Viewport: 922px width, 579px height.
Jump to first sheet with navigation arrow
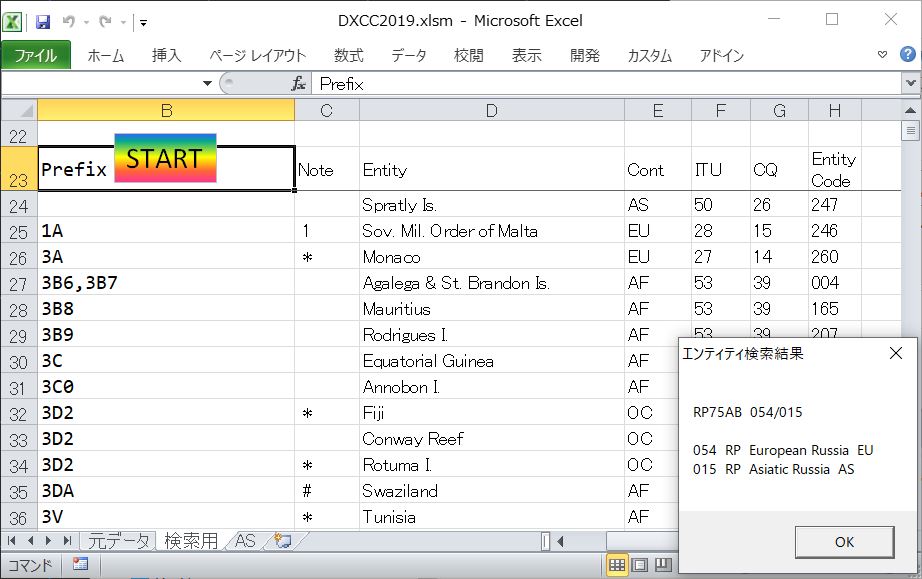[x=14, y=541]
